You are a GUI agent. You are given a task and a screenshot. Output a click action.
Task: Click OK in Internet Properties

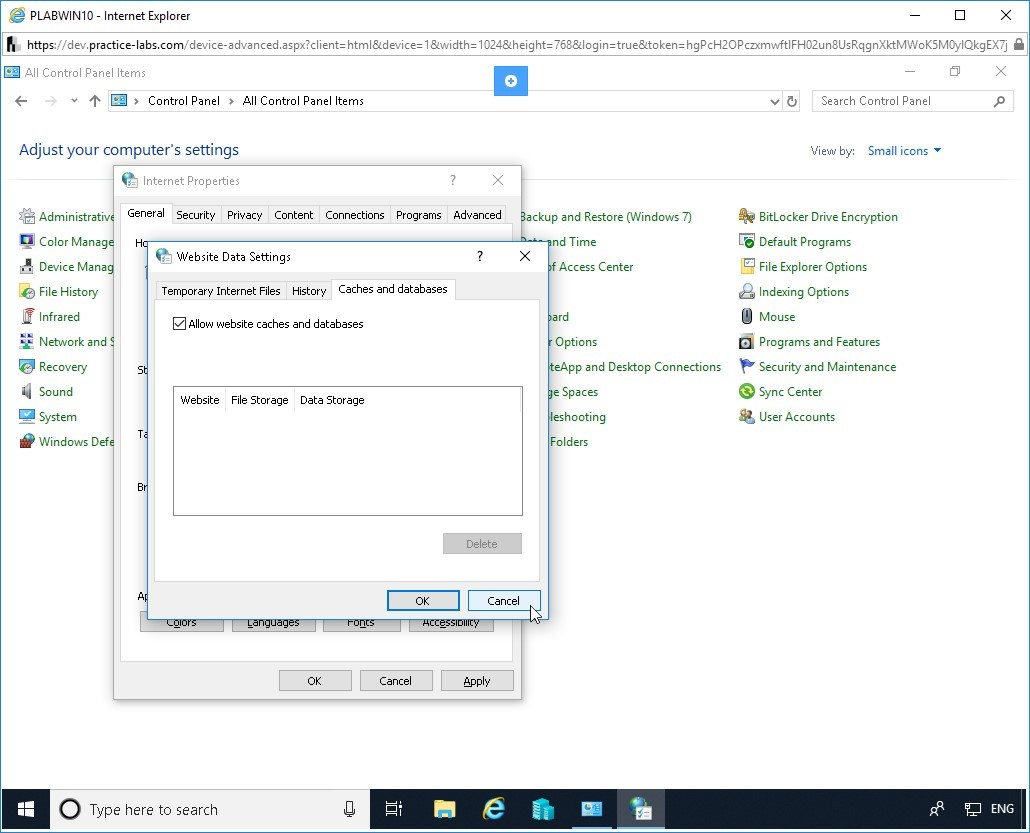point(315,681)
